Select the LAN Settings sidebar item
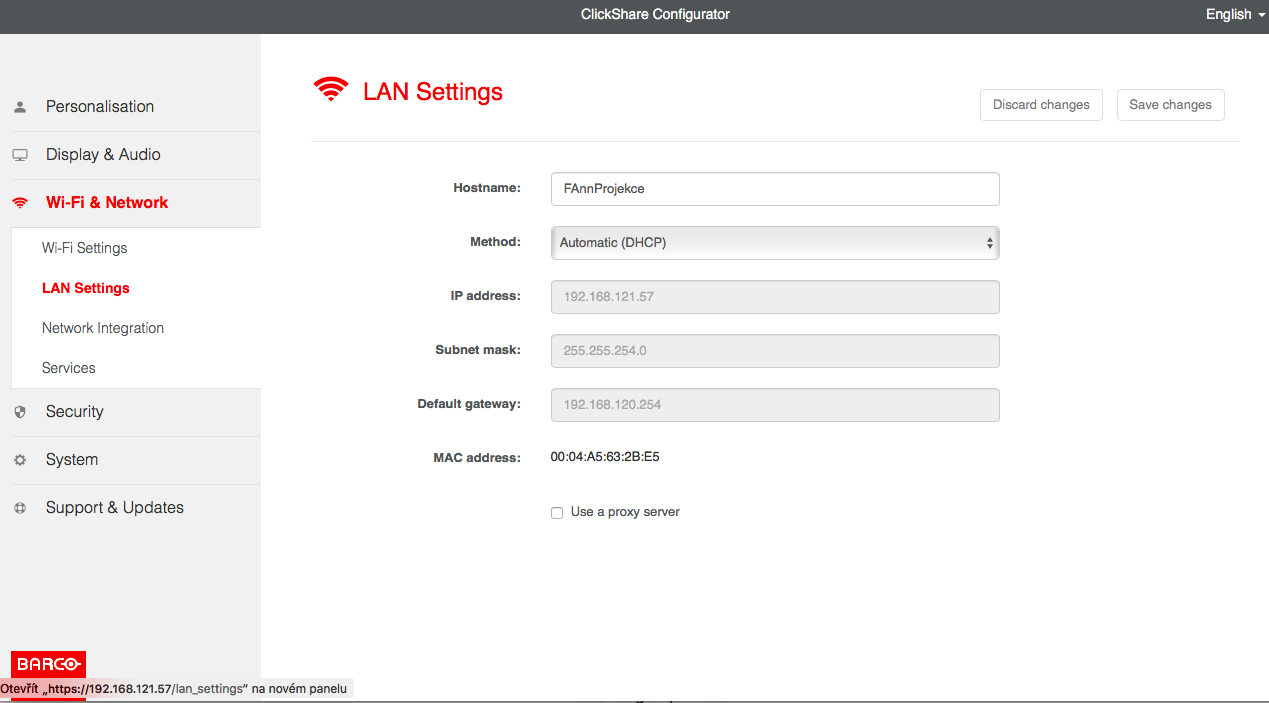The width and height of the screenshot is (1269, 703). pyautogui.click(x=86, y=288)
